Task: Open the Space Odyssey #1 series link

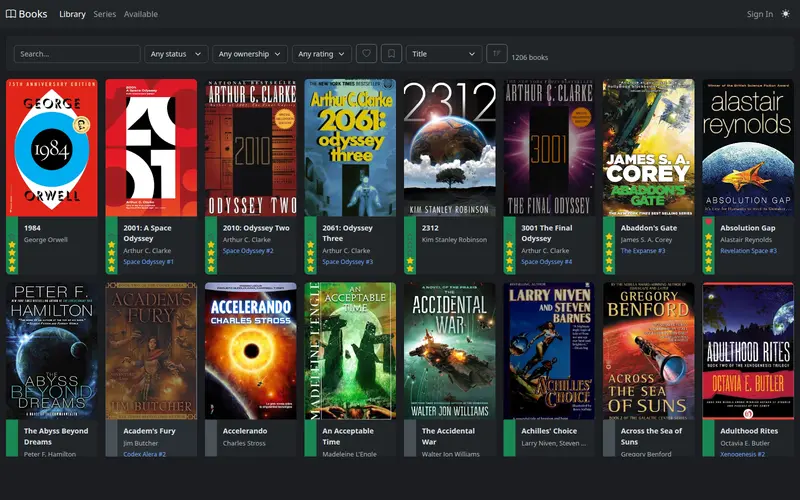Action: pyautogui.click(x=148, y=262)
